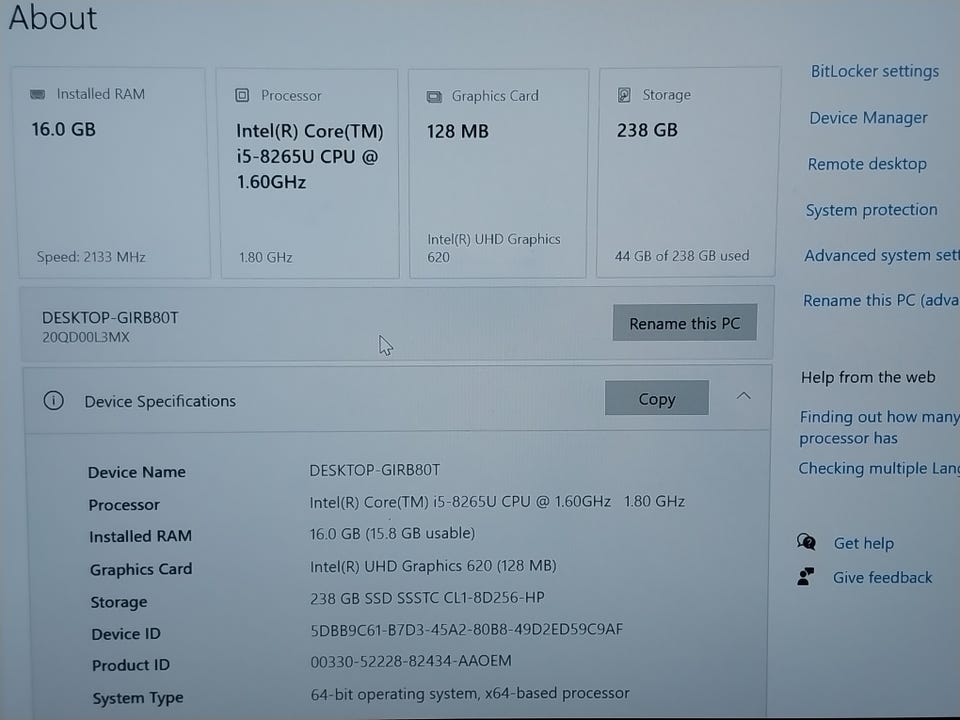Image resolution: width=960 pixels, height=720 pixels.
Task: Click the Rename this PC button
Action: click(684, 323)
